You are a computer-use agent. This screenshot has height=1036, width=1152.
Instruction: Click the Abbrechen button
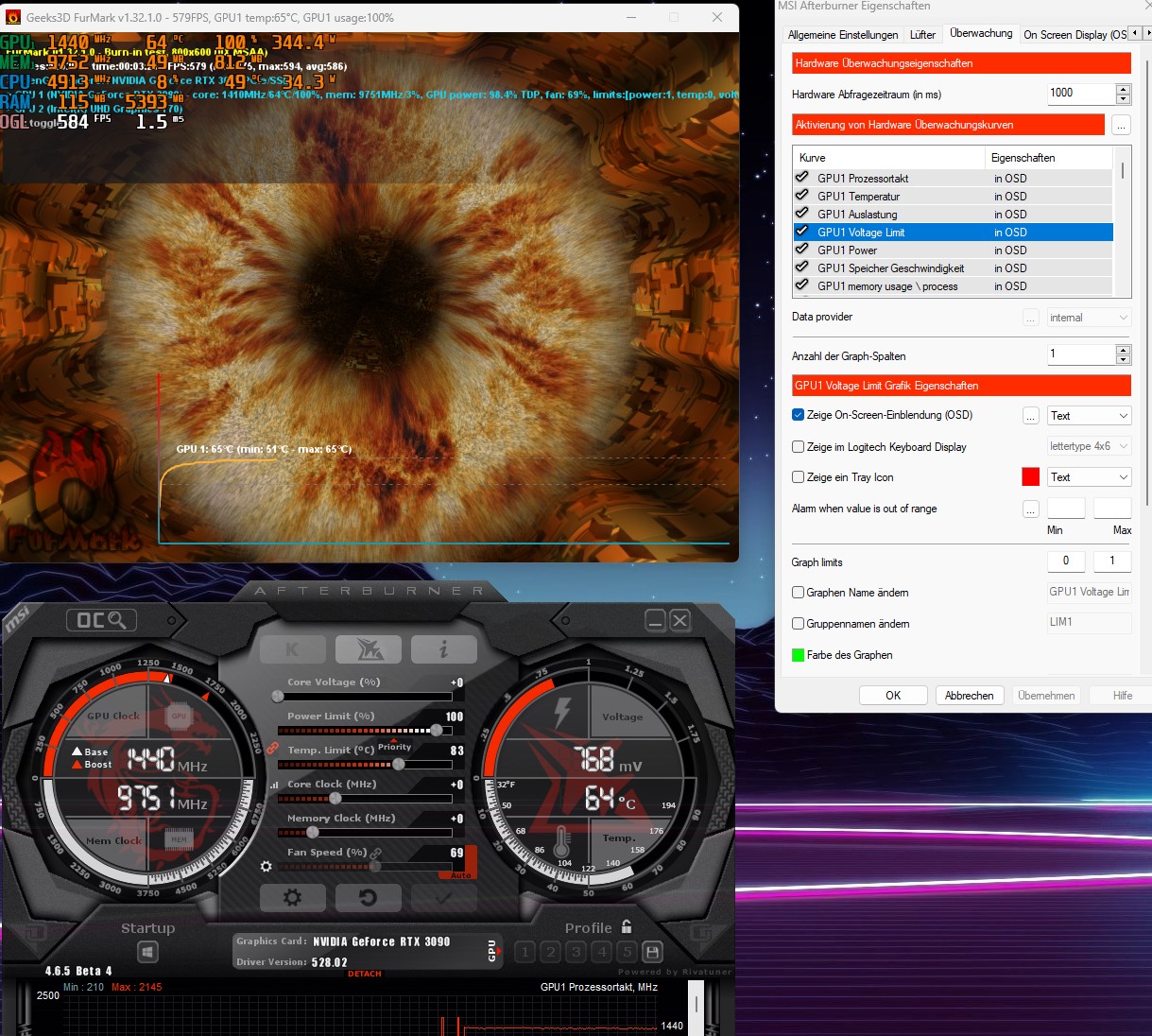(x=970, y=695)
